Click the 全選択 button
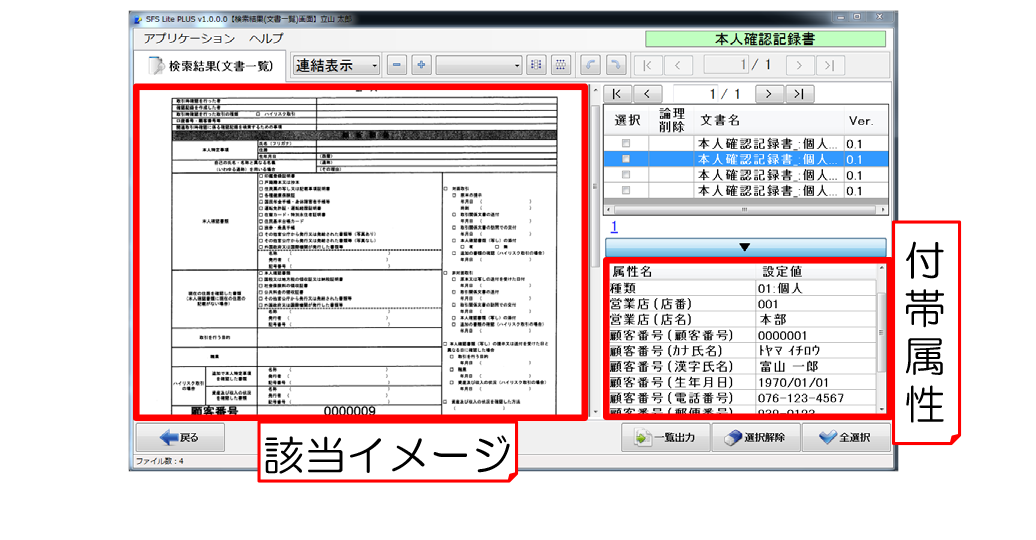 [846, 437]
